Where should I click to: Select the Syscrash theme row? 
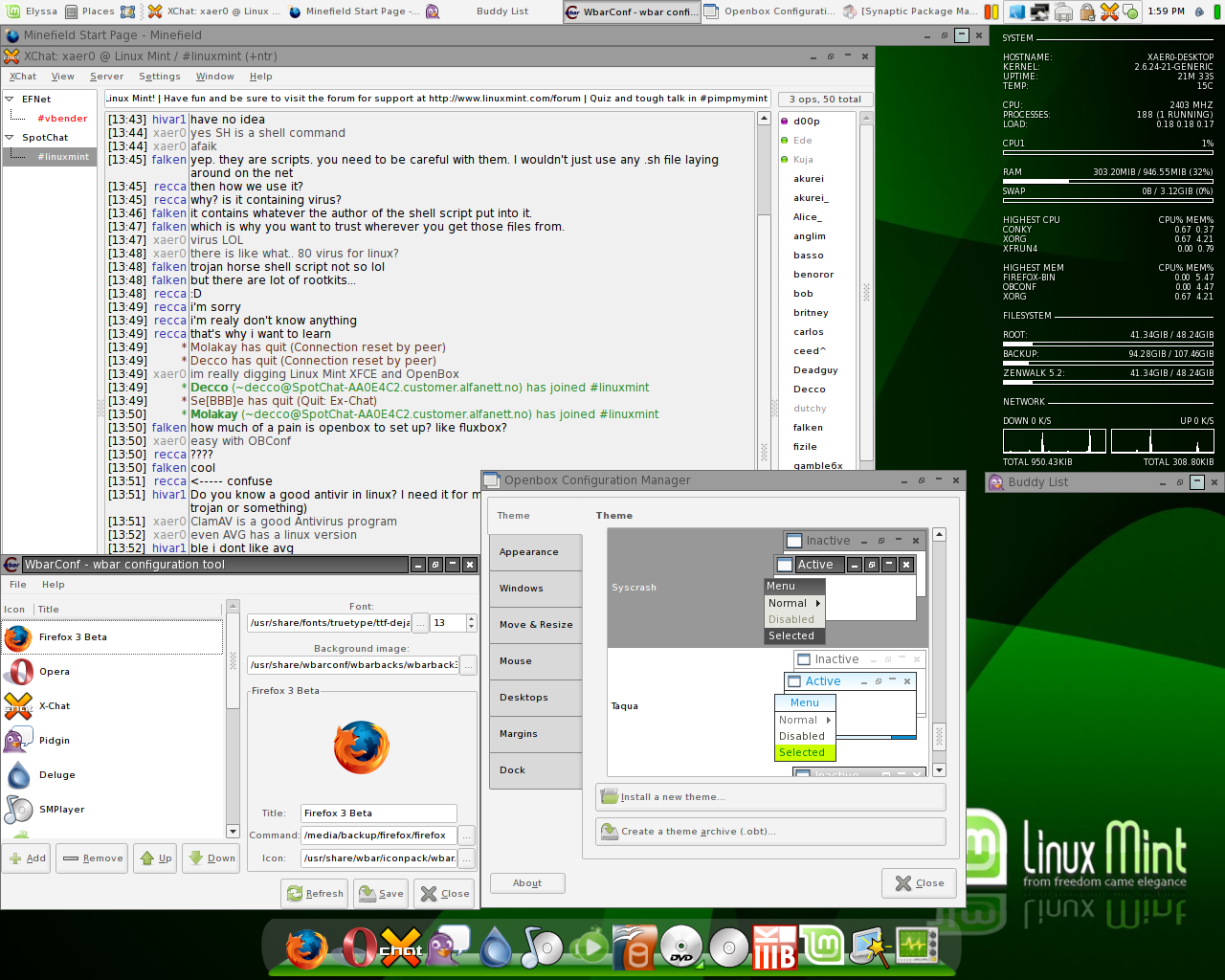click(x=768, y=588)
